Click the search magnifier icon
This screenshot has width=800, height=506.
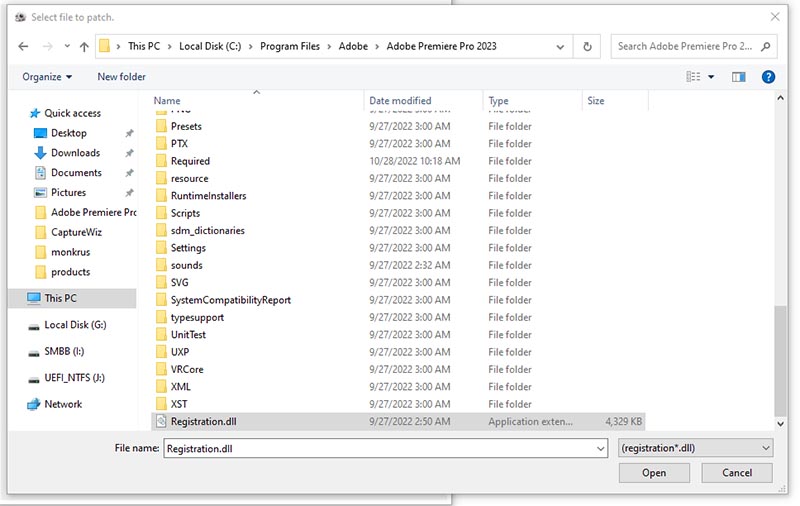click(765, 46)
